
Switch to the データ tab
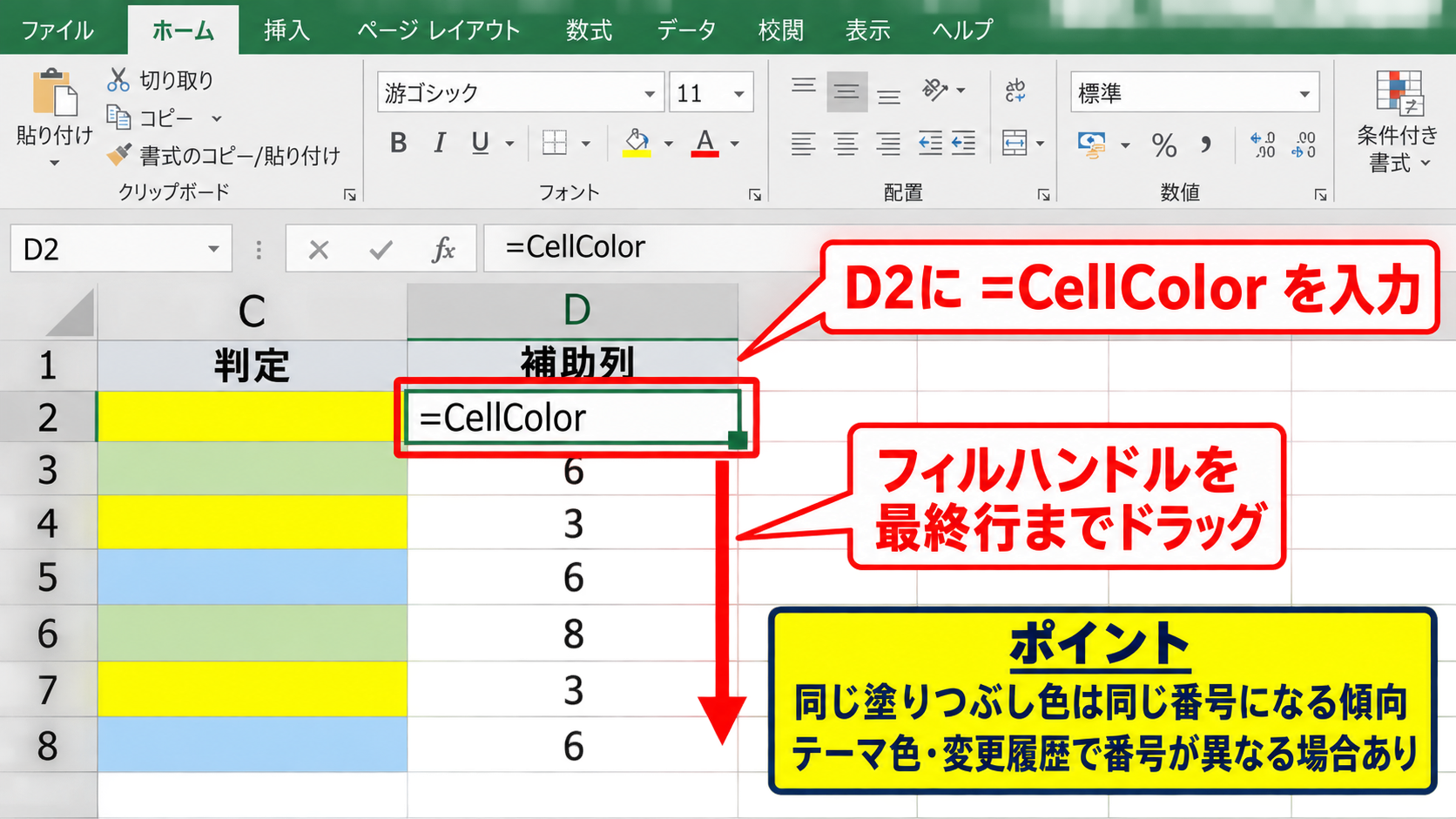(686, 30)
